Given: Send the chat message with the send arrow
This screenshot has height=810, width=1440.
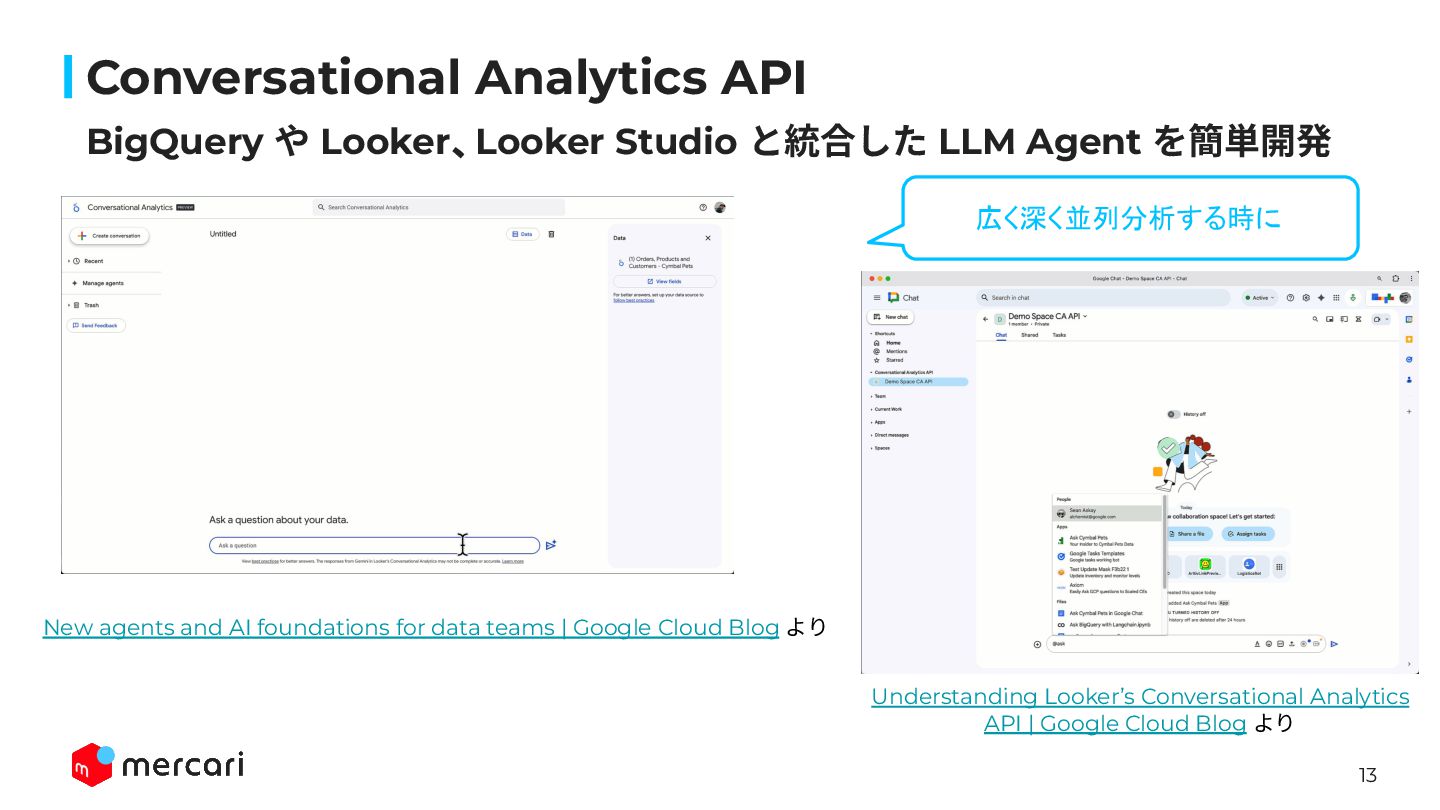Looking at the screenshot, I should [1334, 644].
